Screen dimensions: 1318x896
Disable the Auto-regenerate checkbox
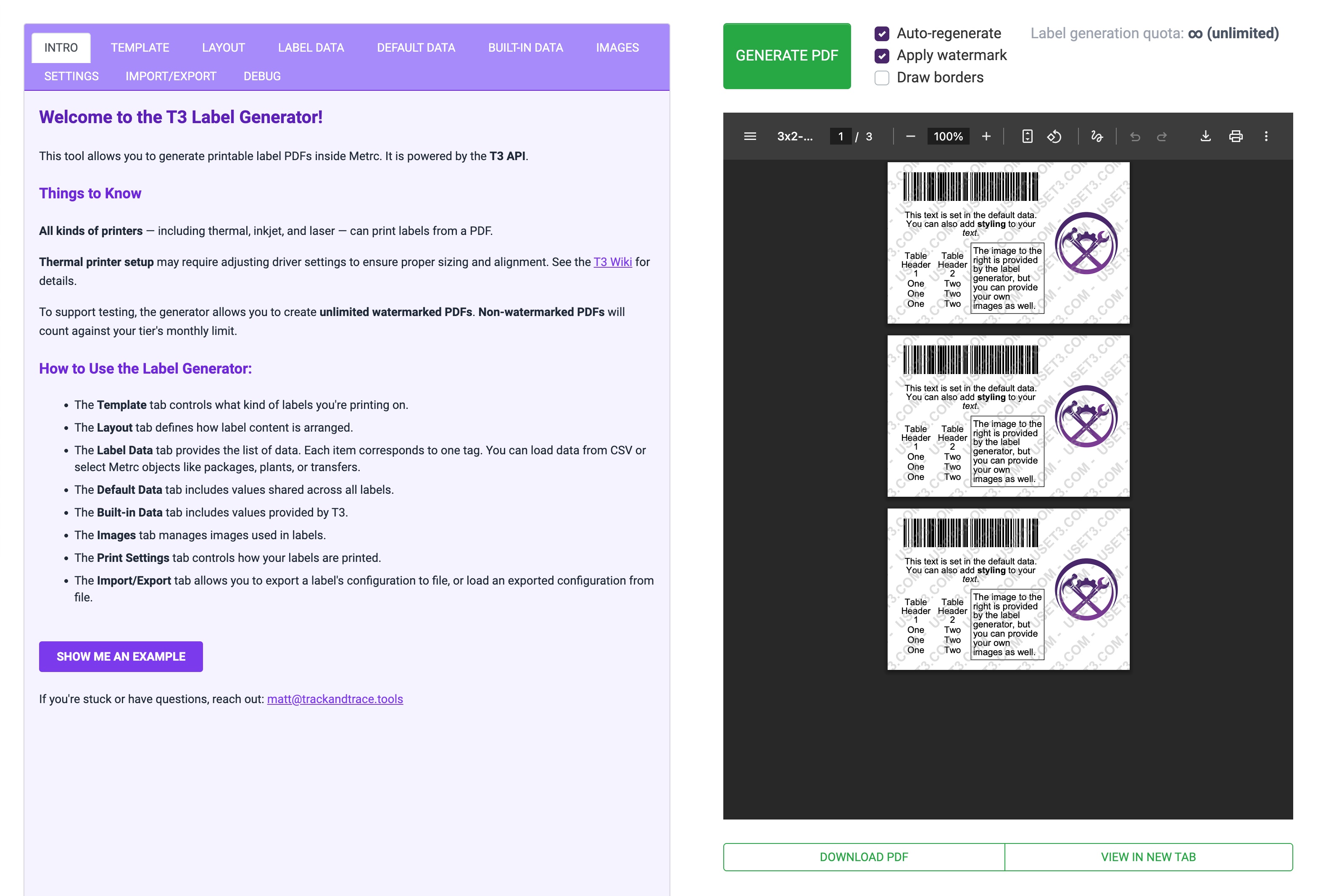point(882,34)
